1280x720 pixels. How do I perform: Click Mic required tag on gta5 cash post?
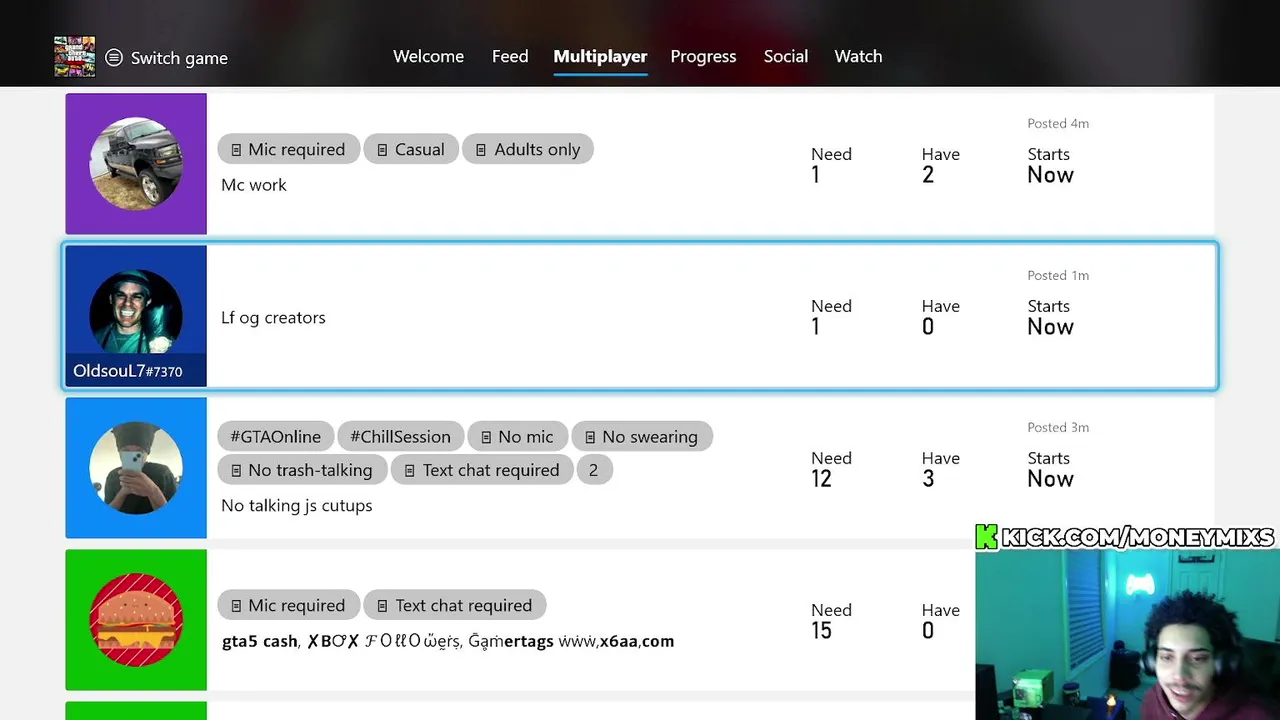click(288, 605)
